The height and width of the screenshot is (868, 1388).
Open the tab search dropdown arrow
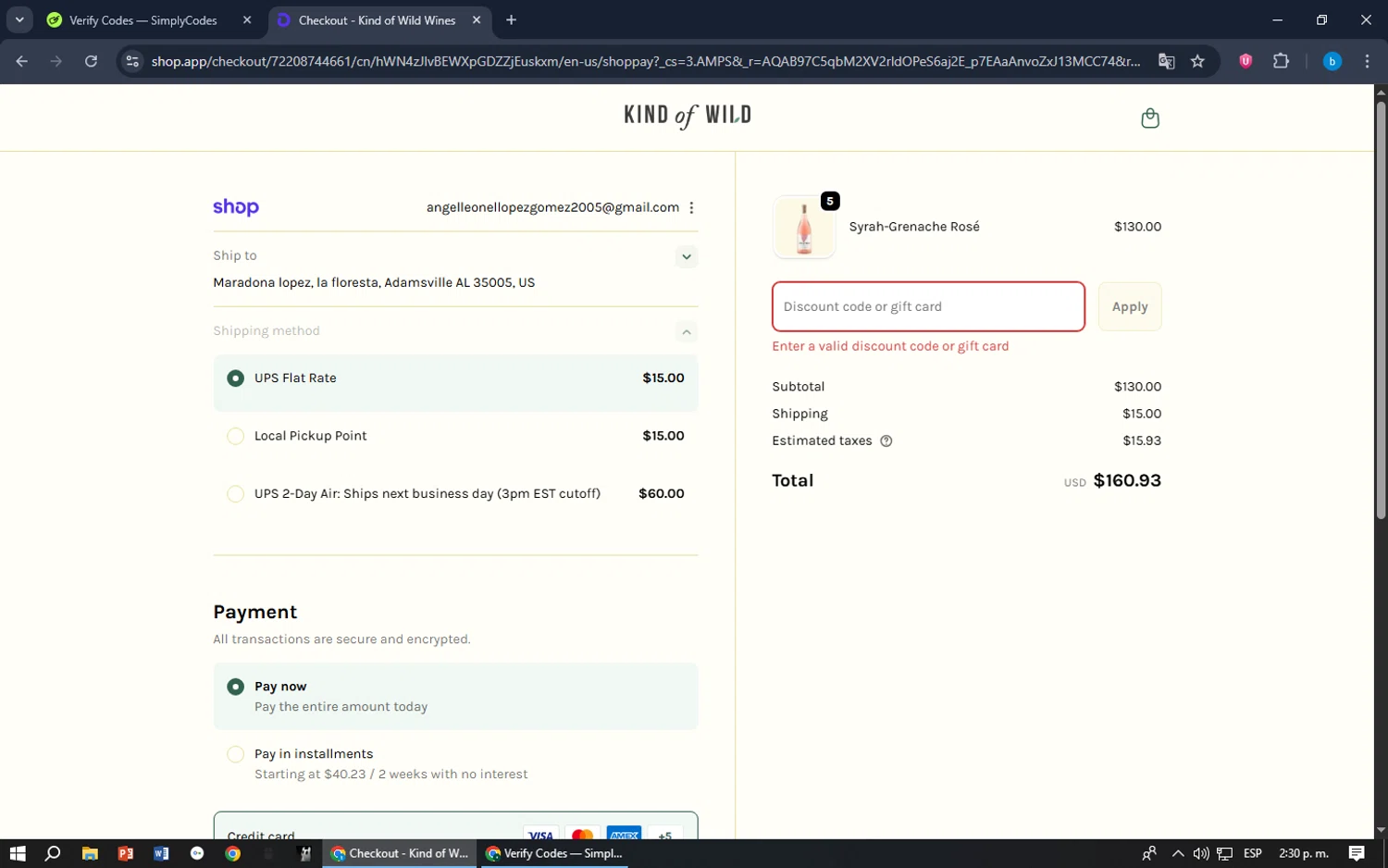click(x=19, y=19)
